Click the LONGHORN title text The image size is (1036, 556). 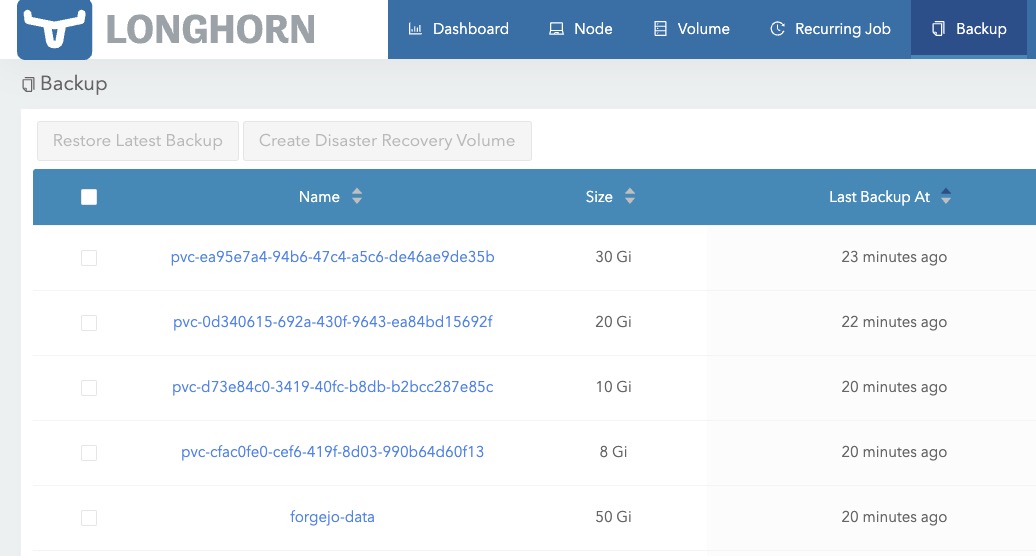[210, 30]
